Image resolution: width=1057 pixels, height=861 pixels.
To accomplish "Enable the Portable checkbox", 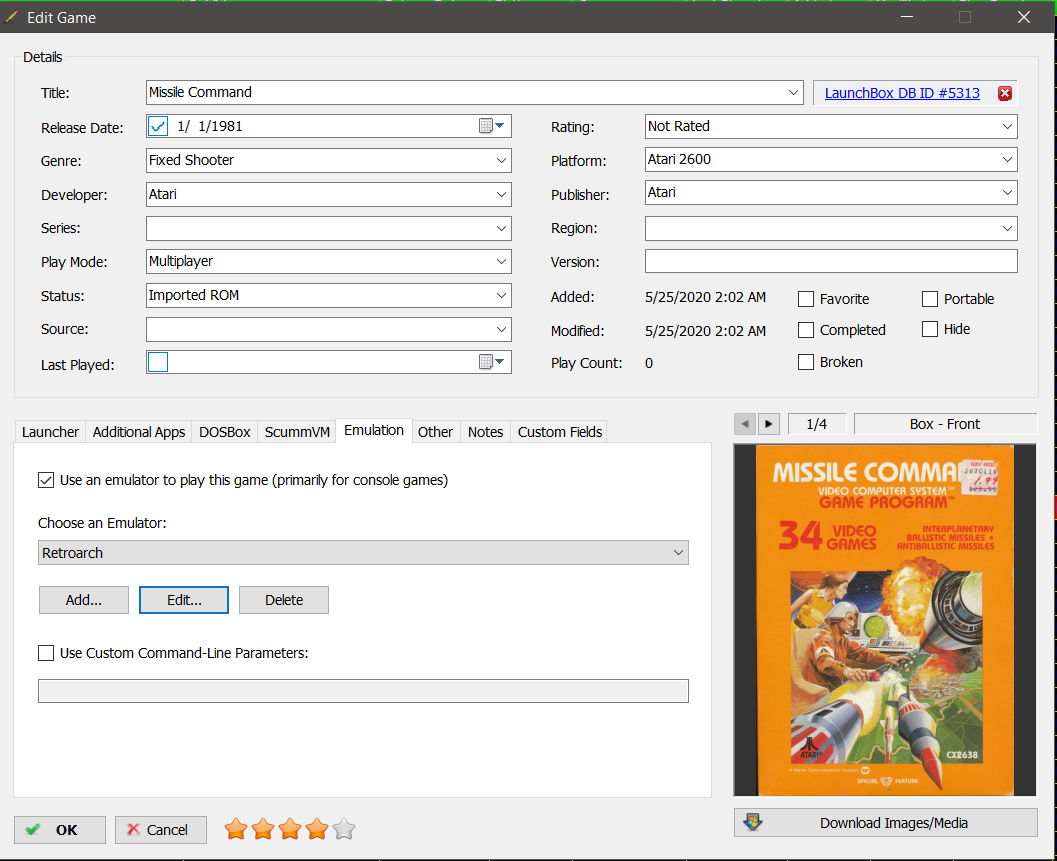I will pos(930,299).
